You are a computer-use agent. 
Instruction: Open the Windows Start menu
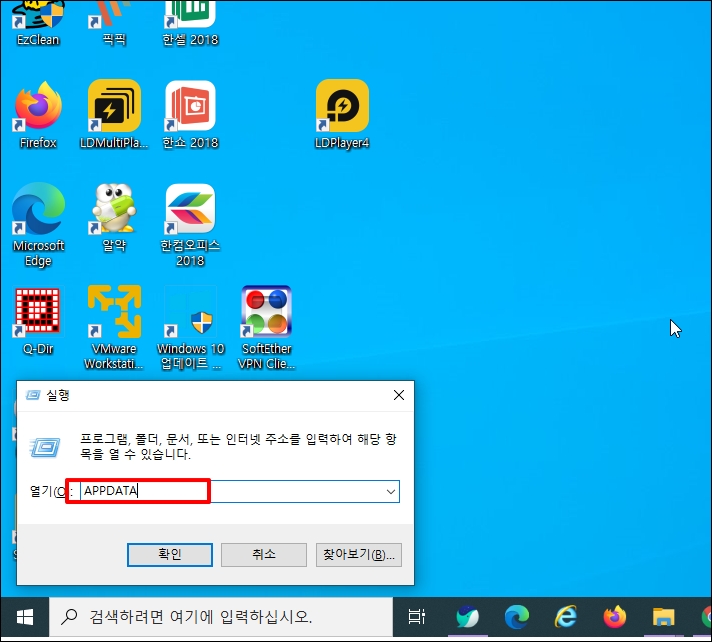[25, 617]
